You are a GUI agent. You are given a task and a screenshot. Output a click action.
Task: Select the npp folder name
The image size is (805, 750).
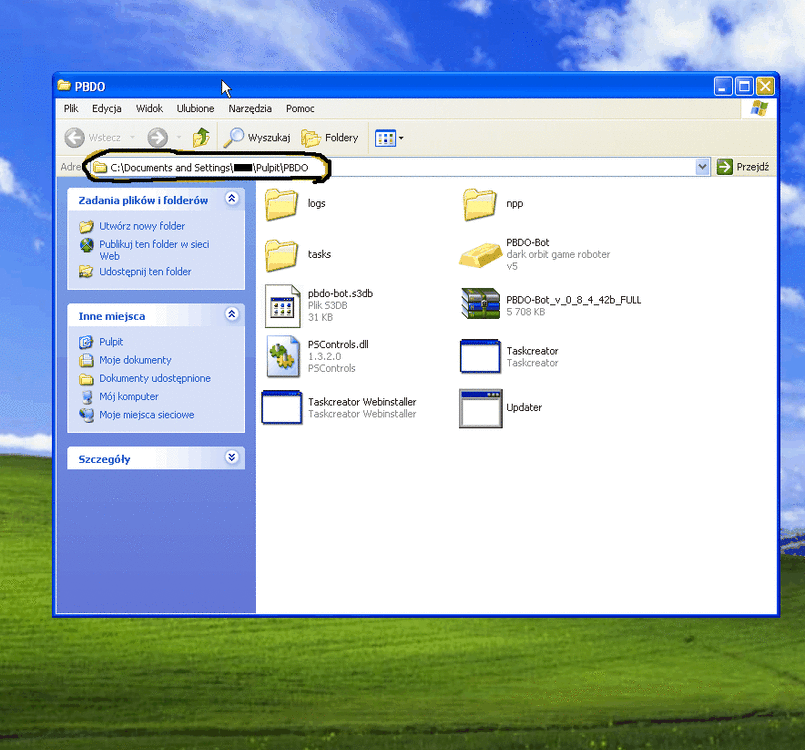click(514, 204)
